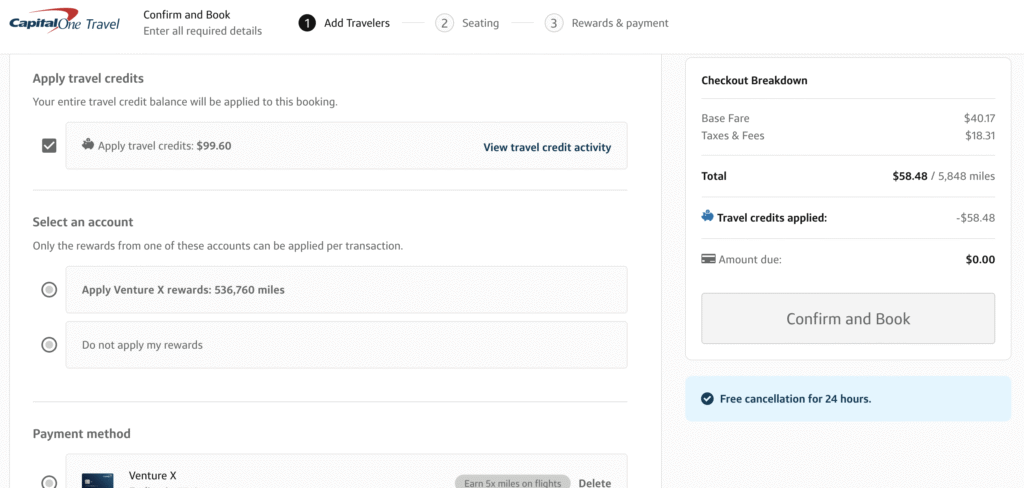
Task: Click the Venture X card image
Action: [98, 480]
